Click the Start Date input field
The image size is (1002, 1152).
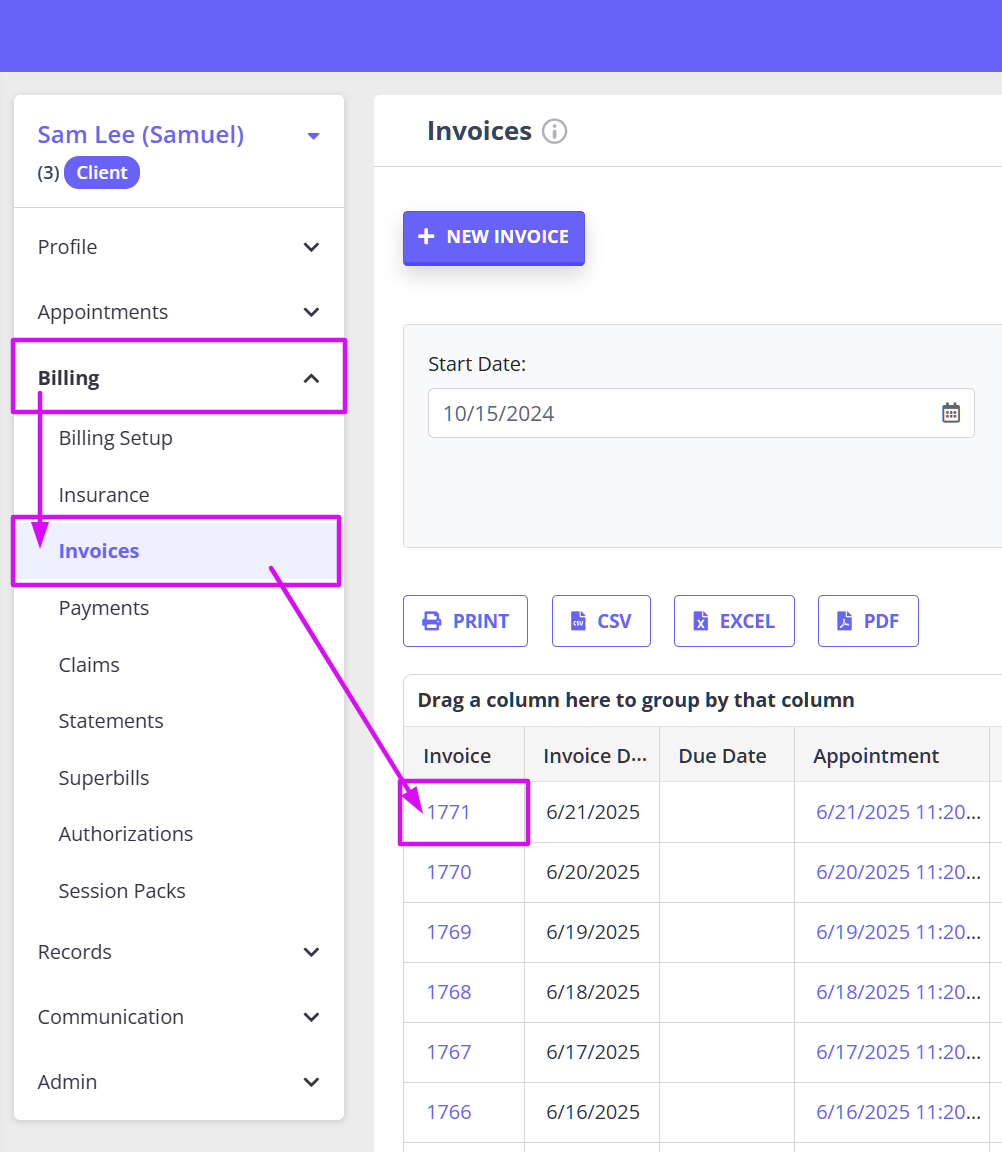680,413
